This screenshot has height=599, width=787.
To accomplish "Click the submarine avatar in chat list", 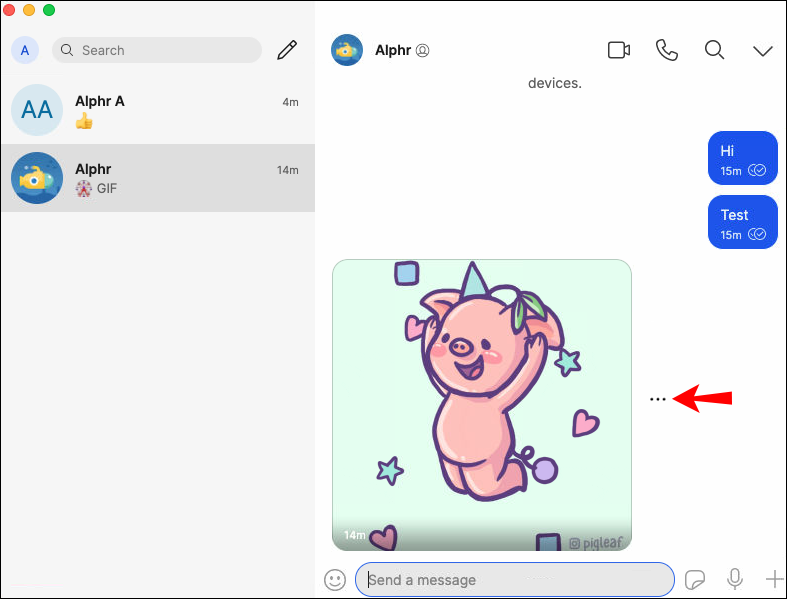I will point(37,178).
